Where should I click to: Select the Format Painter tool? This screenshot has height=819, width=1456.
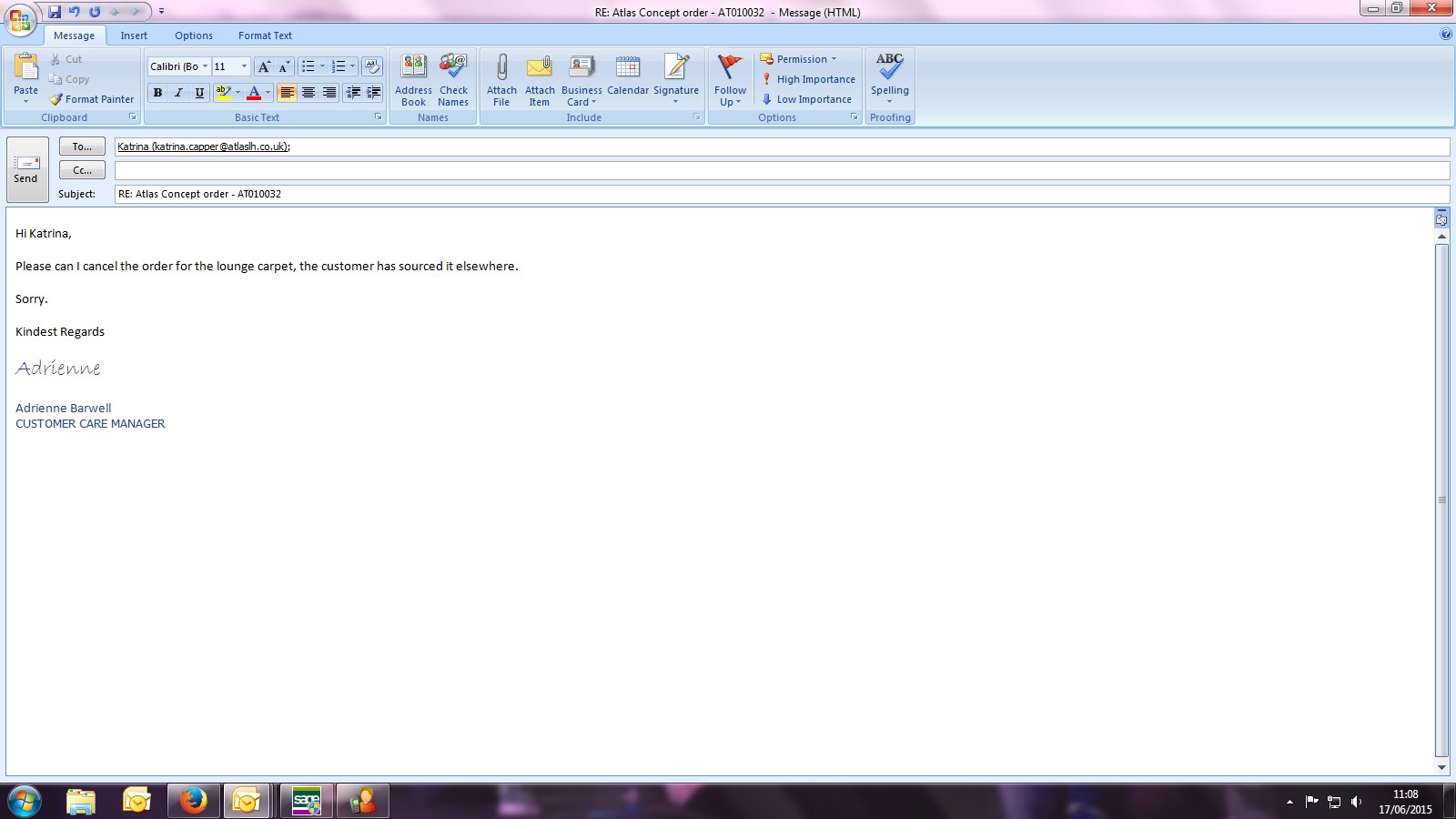point(92,99)
